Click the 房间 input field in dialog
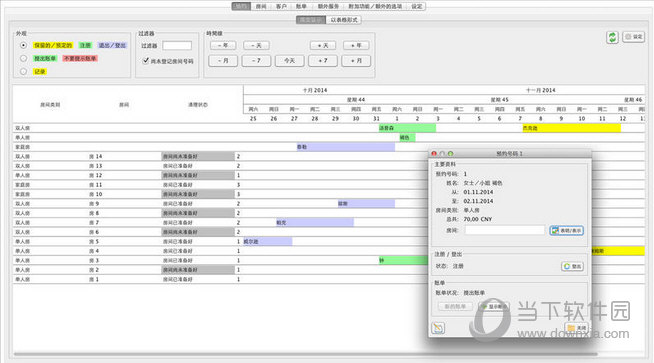 coord(505,230)
